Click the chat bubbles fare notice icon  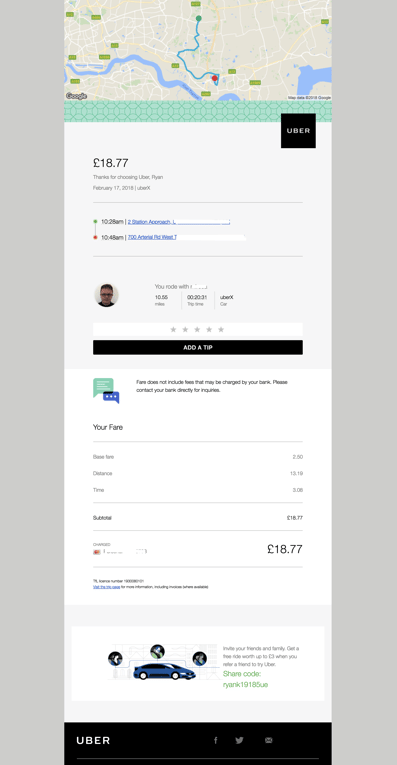click(x=106, y=391)
